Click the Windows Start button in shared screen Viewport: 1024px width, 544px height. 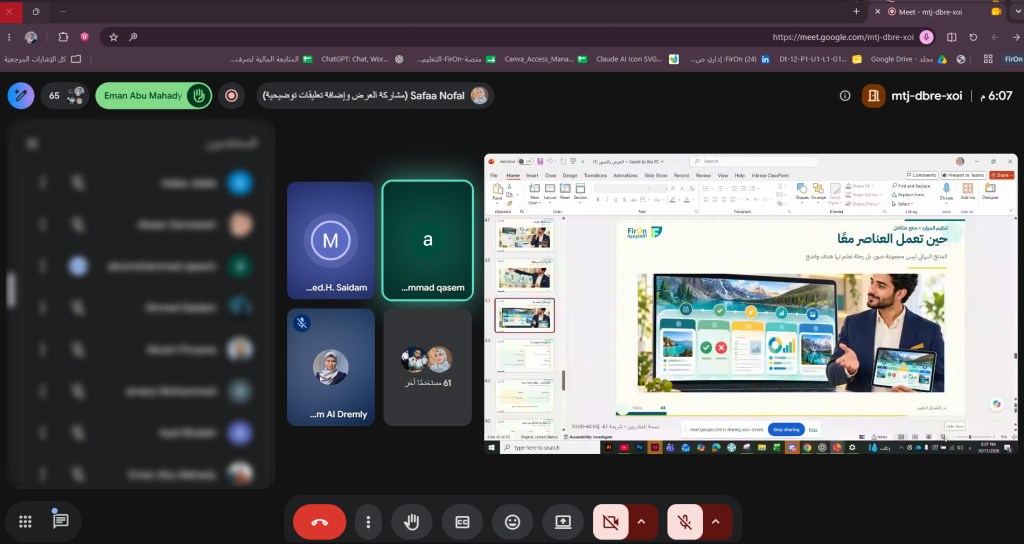[492, 447]
